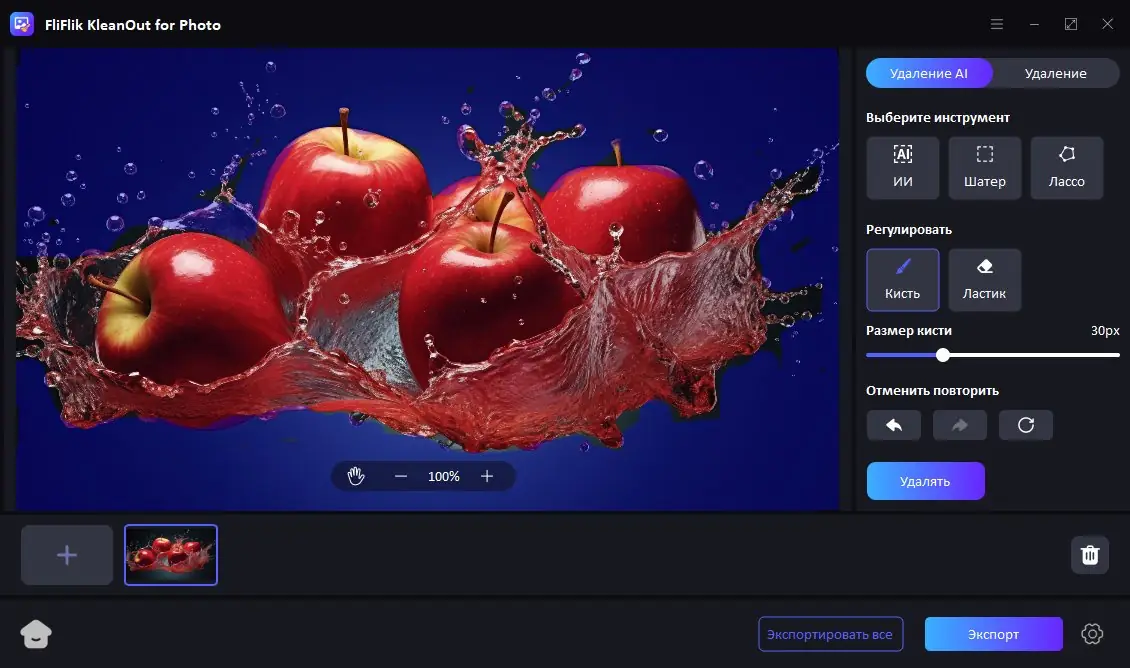
Task: Choose the Кисть brush tool
Action: (x=902, y=280)
